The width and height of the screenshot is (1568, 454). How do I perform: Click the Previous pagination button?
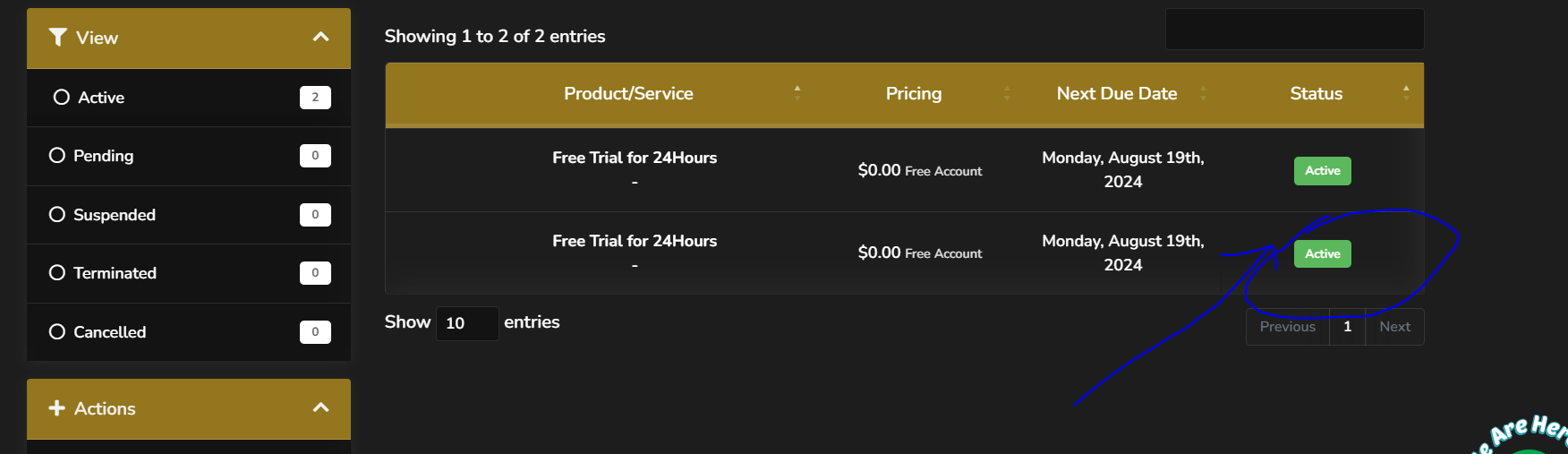point(1288,327)
